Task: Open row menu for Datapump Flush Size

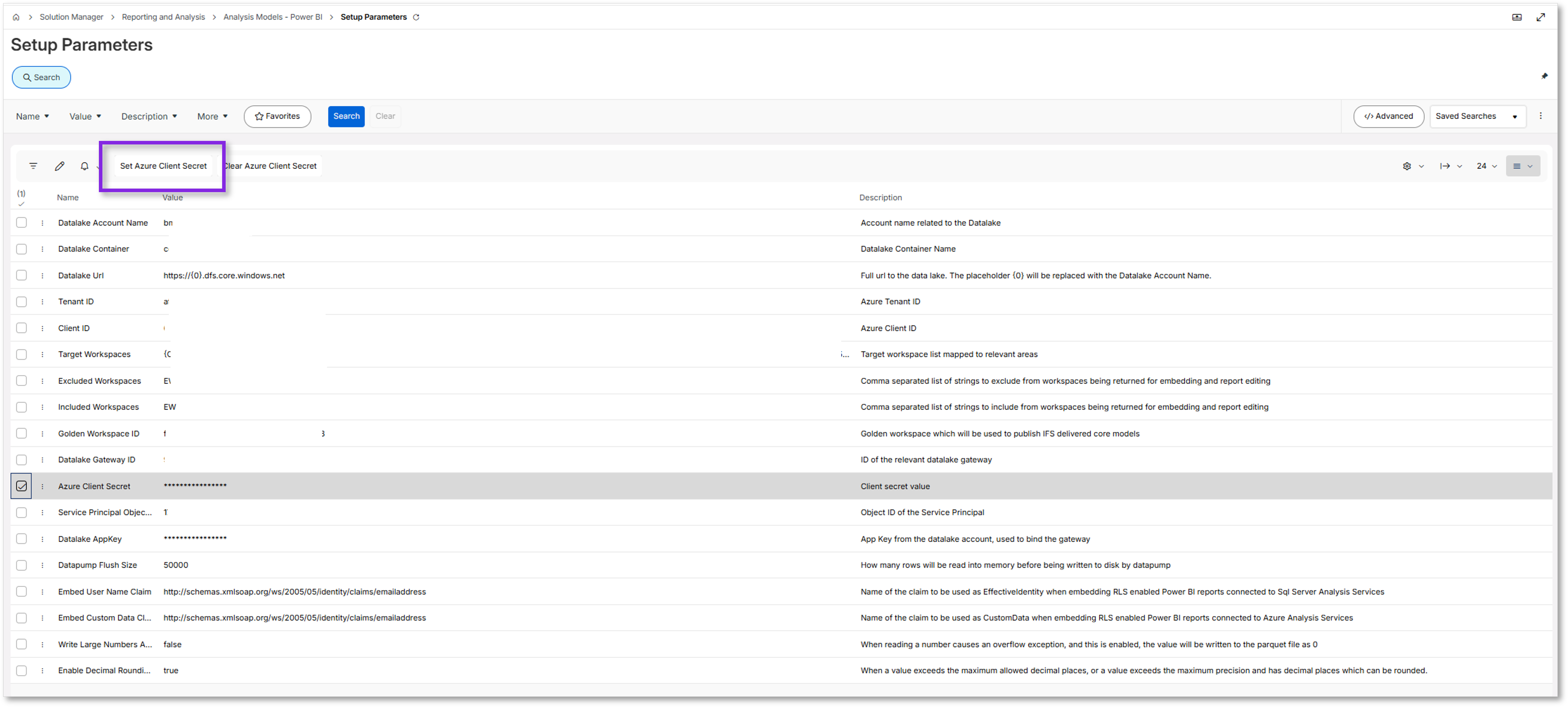Action: [x=43, y=565]
